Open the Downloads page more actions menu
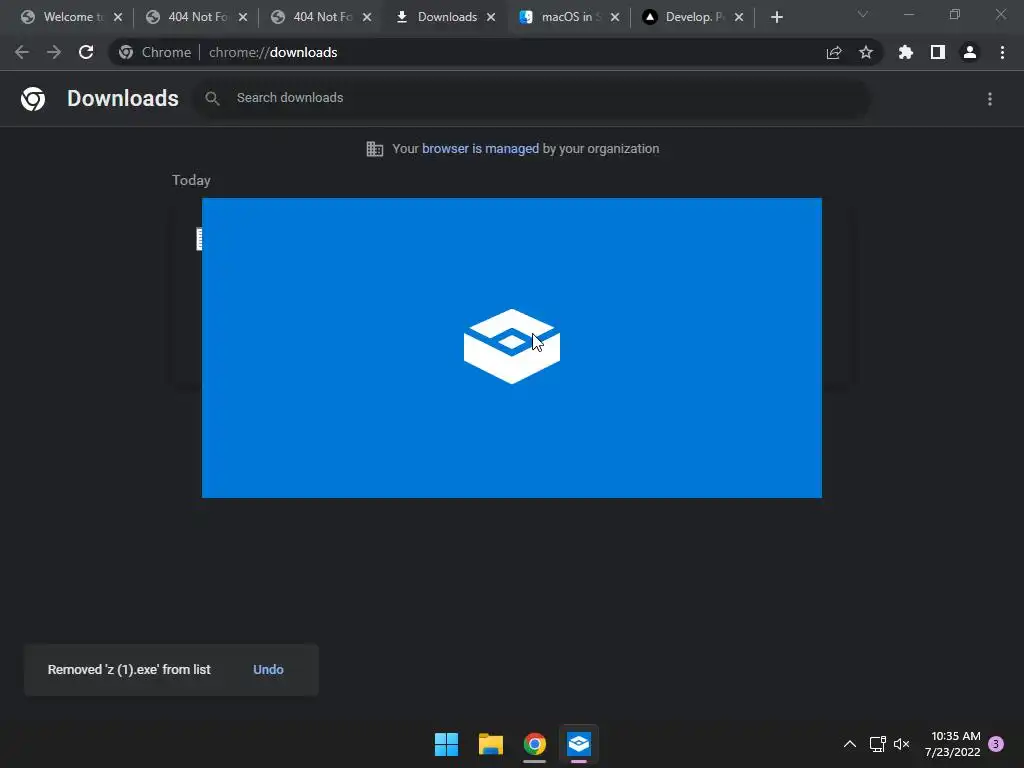1024x768 pixels. pos(990,99)
